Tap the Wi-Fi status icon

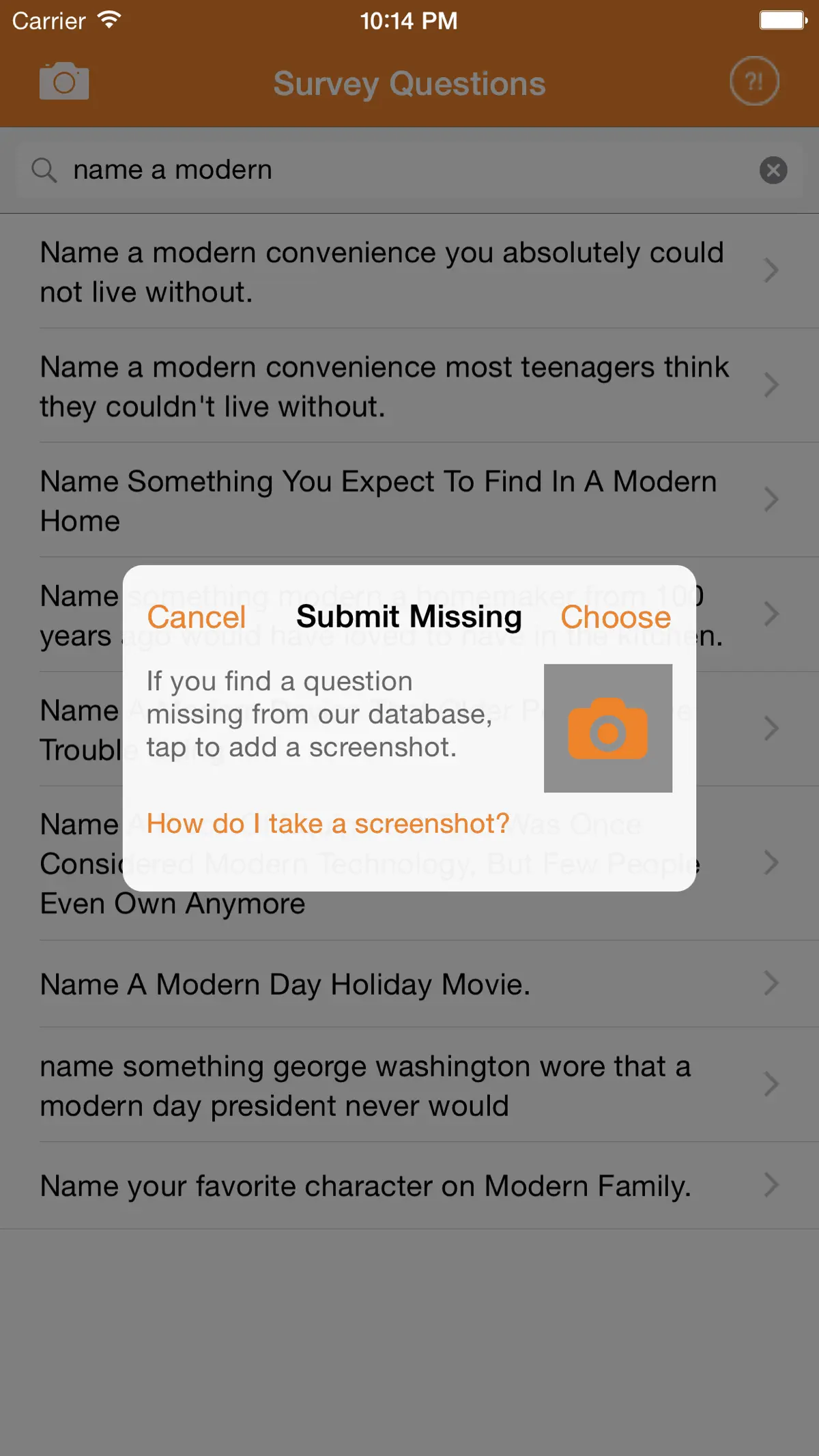(109, 20)
